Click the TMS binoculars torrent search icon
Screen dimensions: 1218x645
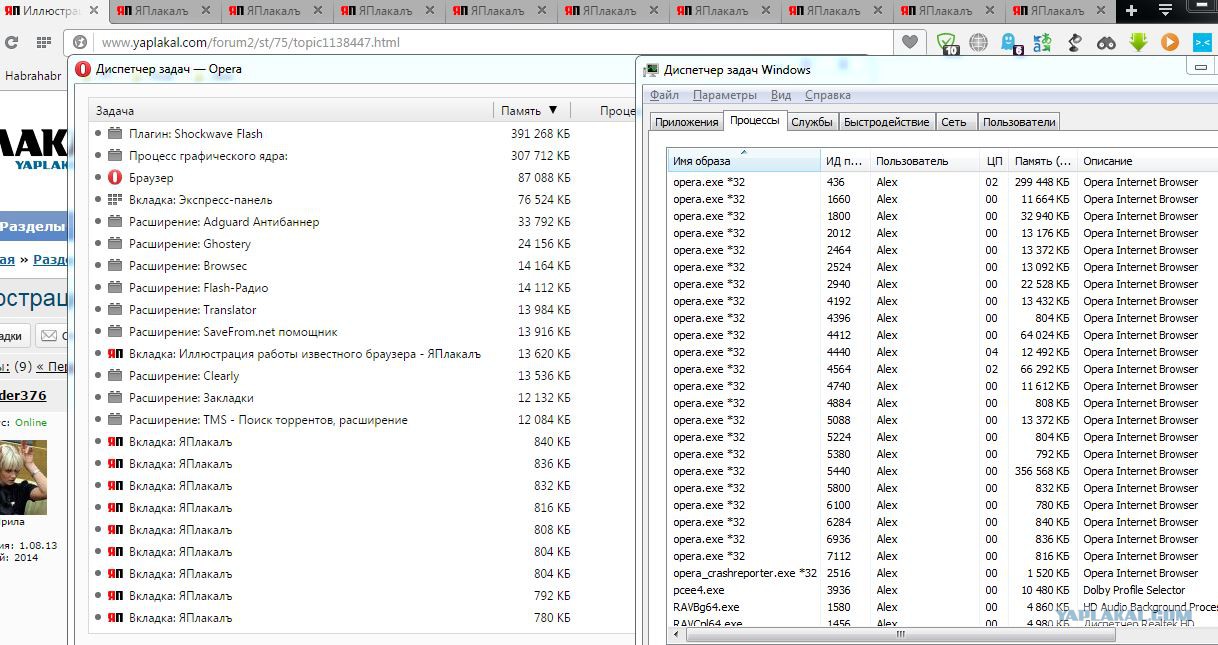coord(1106,42)
